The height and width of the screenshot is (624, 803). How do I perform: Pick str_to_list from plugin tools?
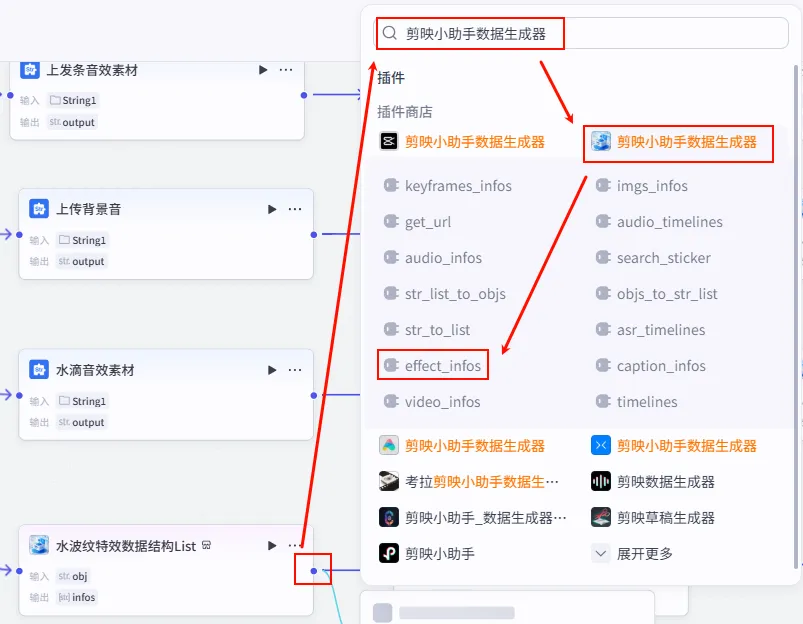click(x=427, y=329)
